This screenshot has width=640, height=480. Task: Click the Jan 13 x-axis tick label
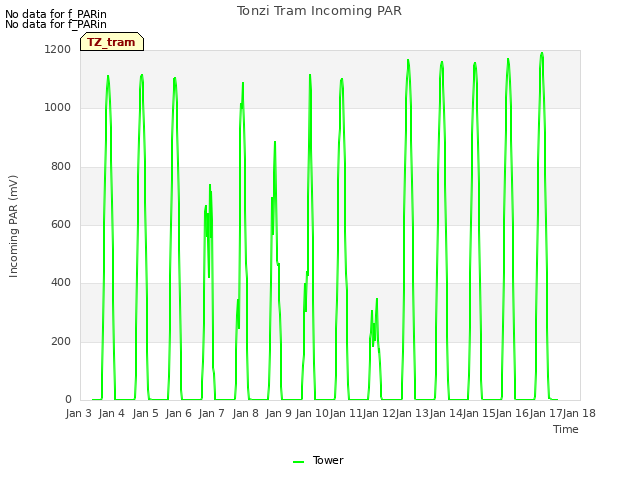[x=412, y=413]
